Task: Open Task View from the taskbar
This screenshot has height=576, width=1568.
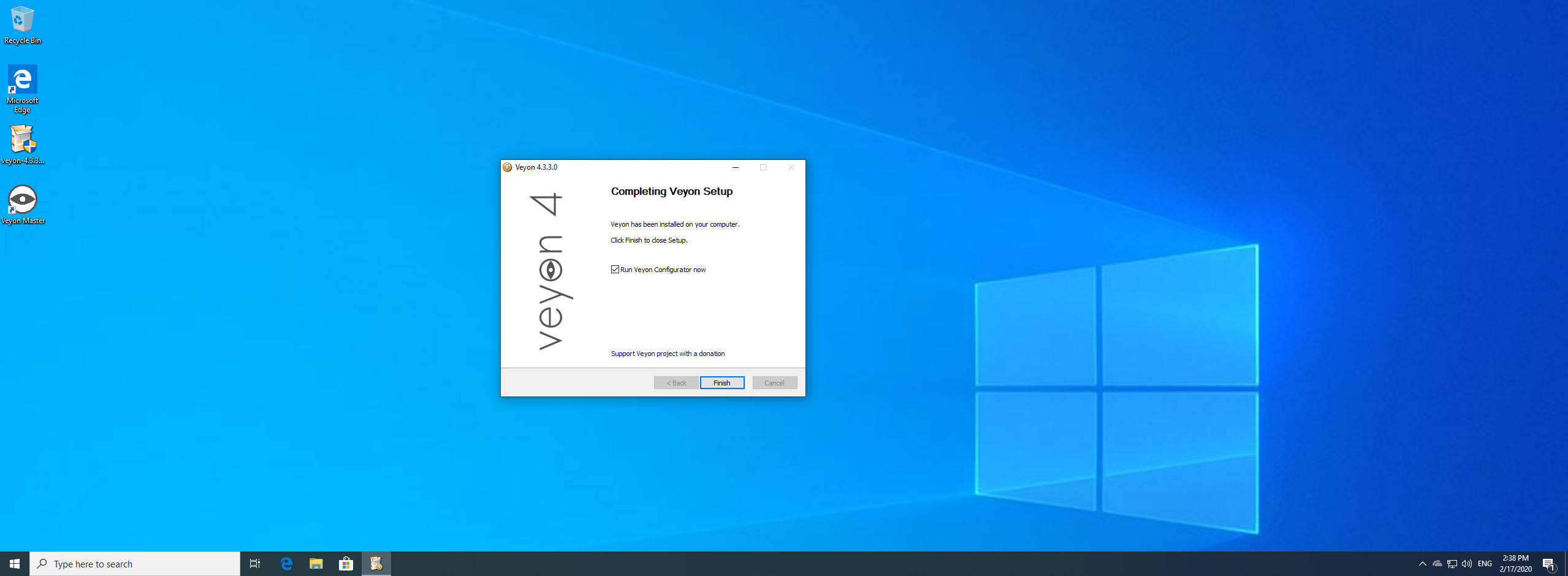Action: [x=255, y=564]
